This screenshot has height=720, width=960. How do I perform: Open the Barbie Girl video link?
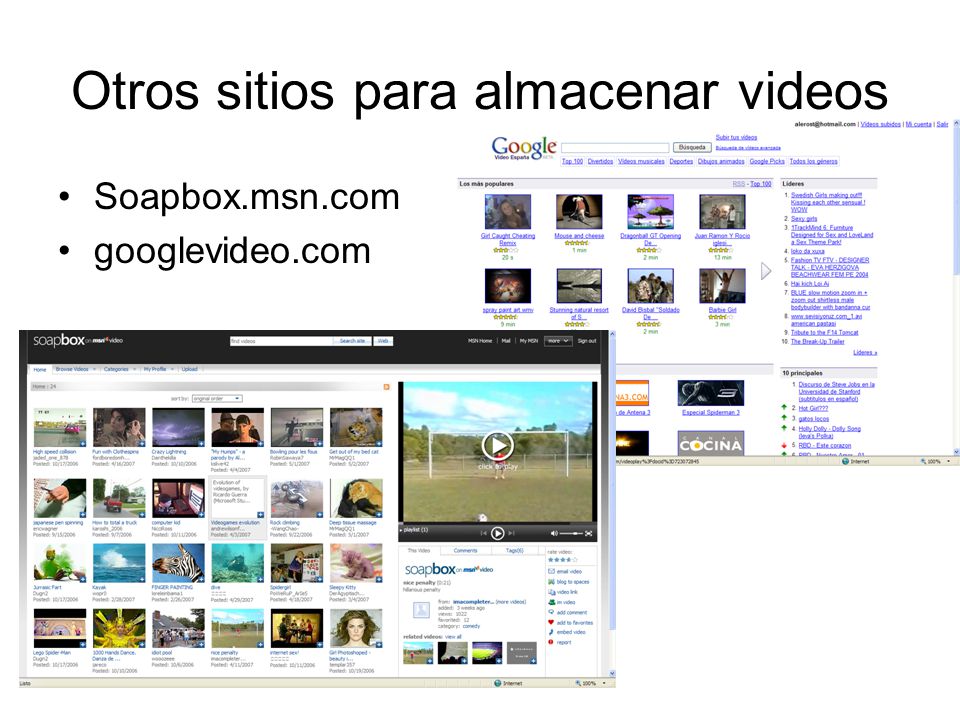pos(722,310)
